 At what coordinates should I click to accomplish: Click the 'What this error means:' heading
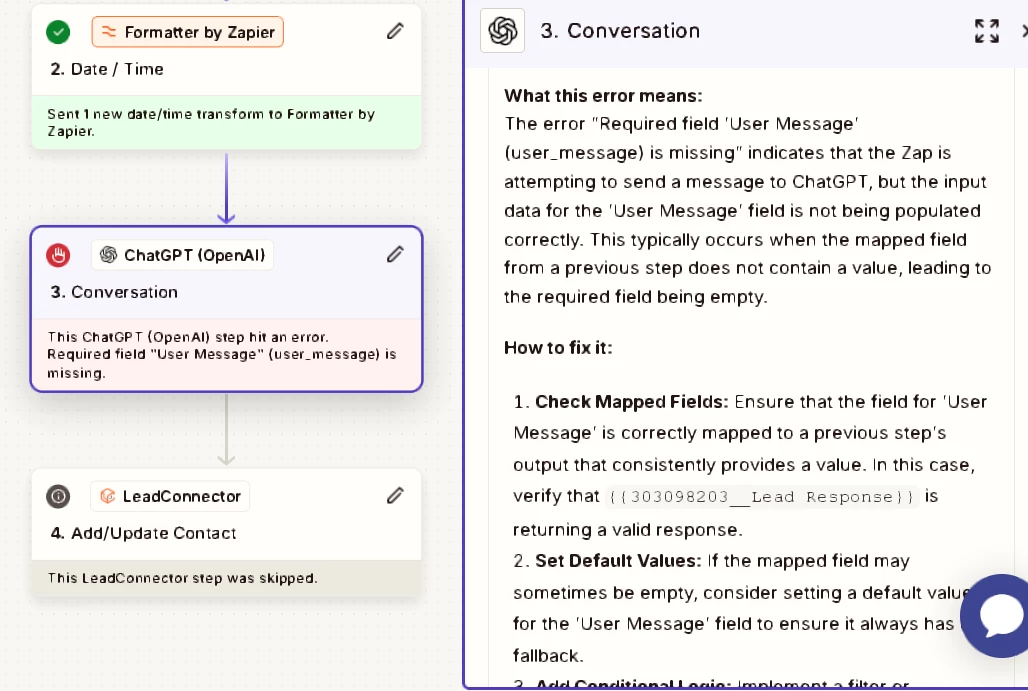coord(603,96)
